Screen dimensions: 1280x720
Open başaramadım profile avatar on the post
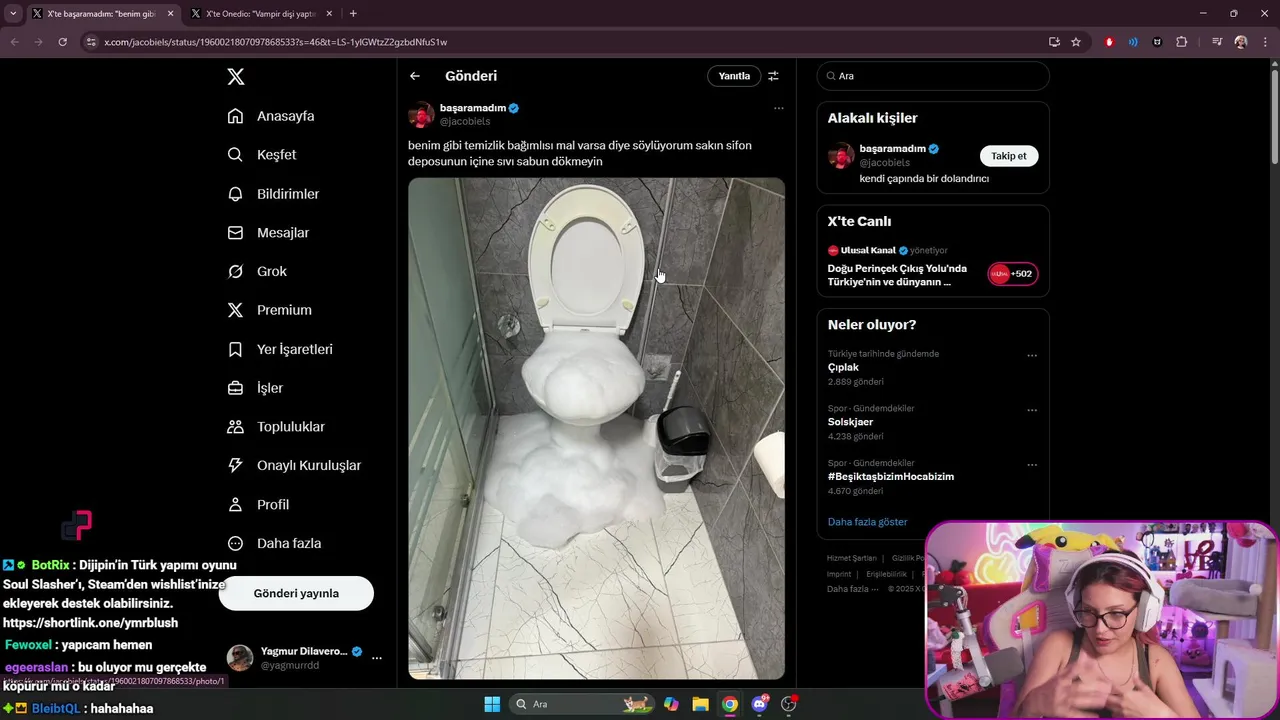click(x=421, y=115)
